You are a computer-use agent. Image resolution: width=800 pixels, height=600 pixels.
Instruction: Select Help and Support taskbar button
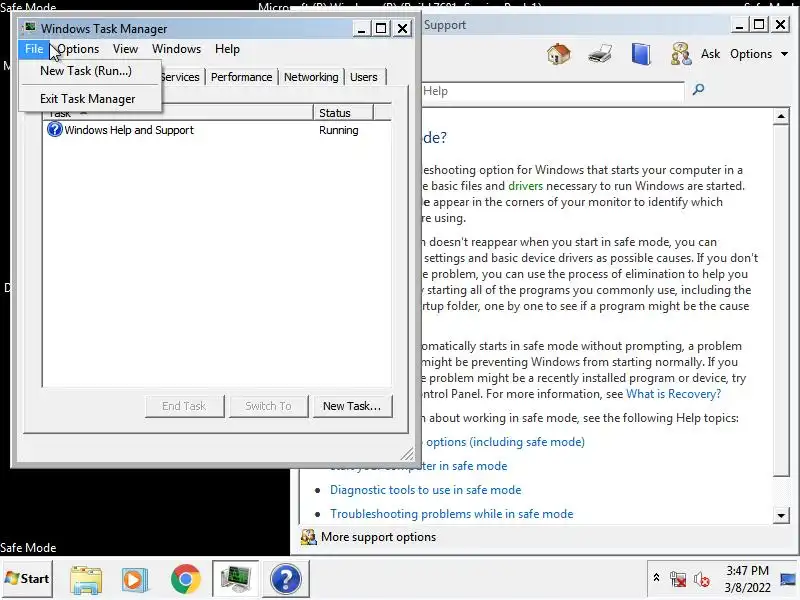[286, 579]
